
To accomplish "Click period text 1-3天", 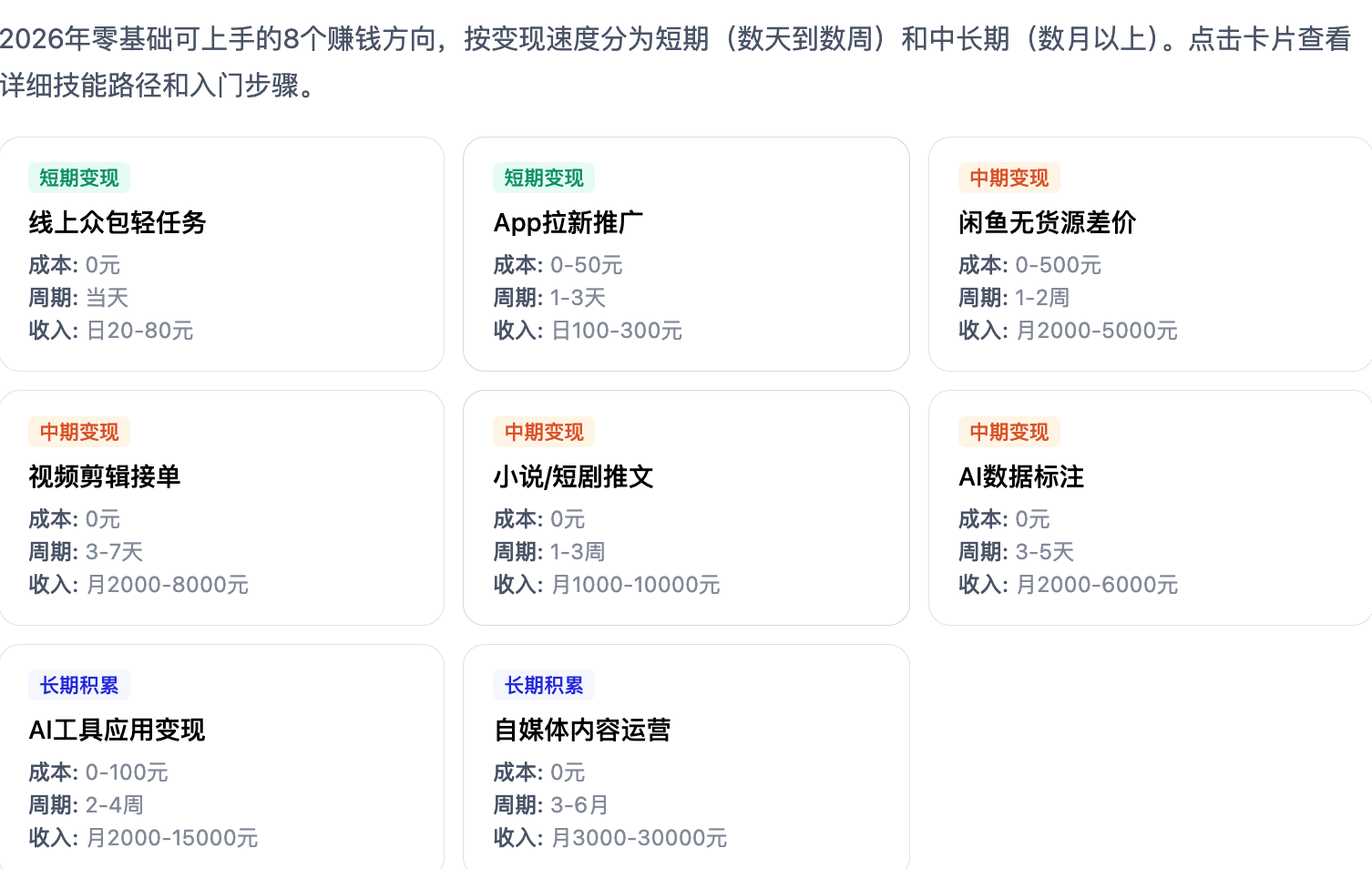I will [x=578, y=298].
